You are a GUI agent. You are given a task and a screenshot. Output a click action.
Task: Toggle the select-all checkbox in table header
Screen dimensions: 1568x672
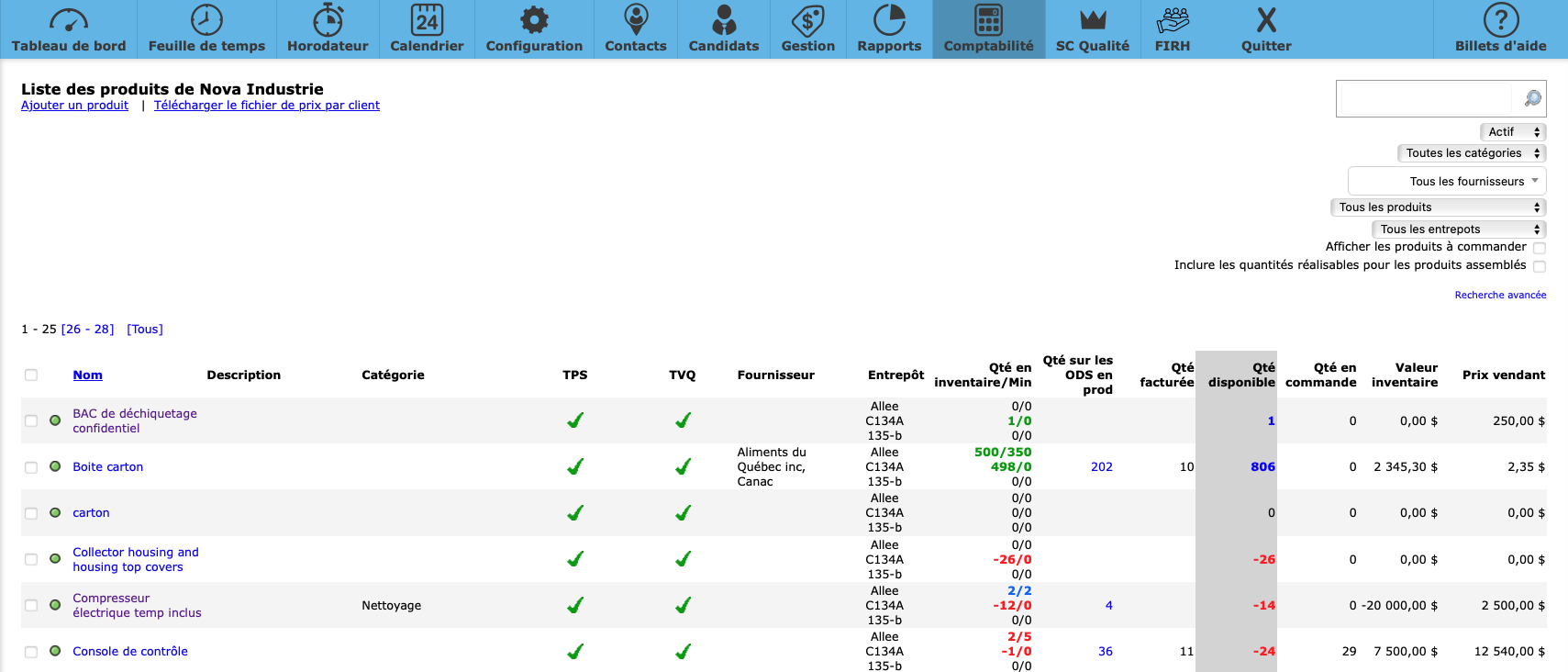click(31, 375)
